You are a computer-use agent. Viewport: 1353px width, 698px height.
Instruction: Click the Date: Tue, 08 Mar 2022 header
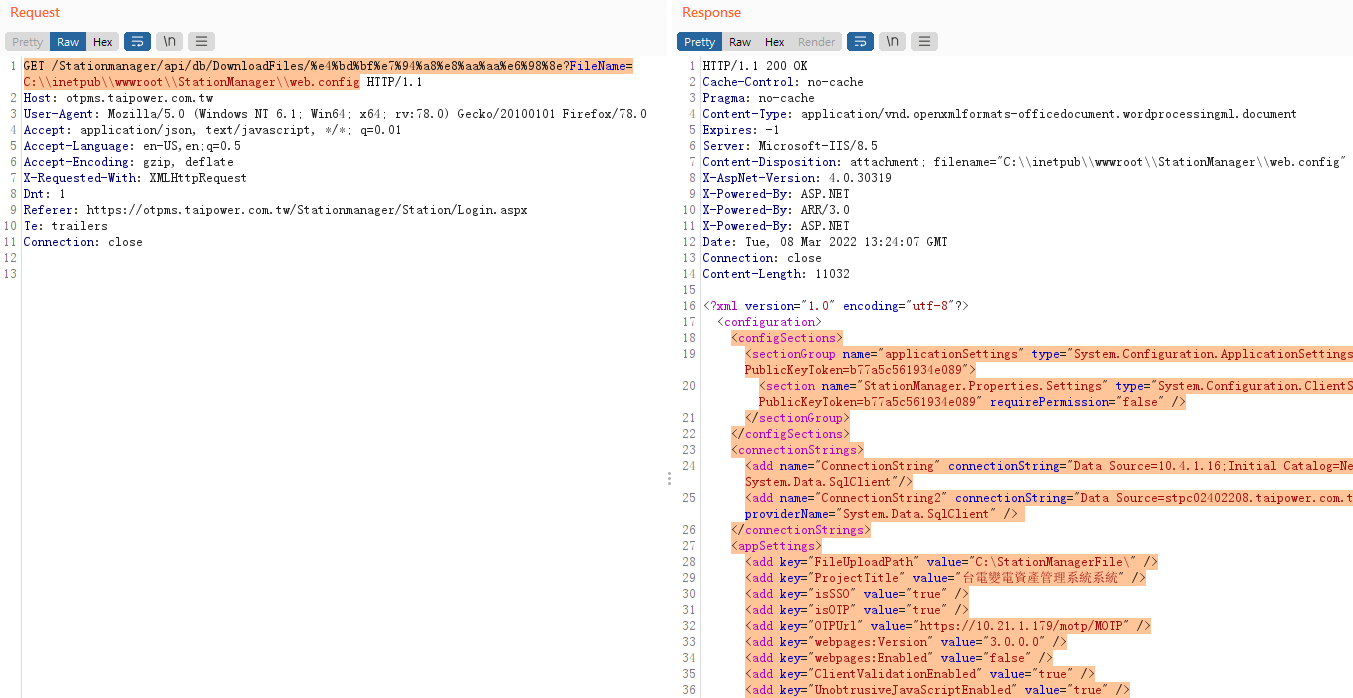825,242
